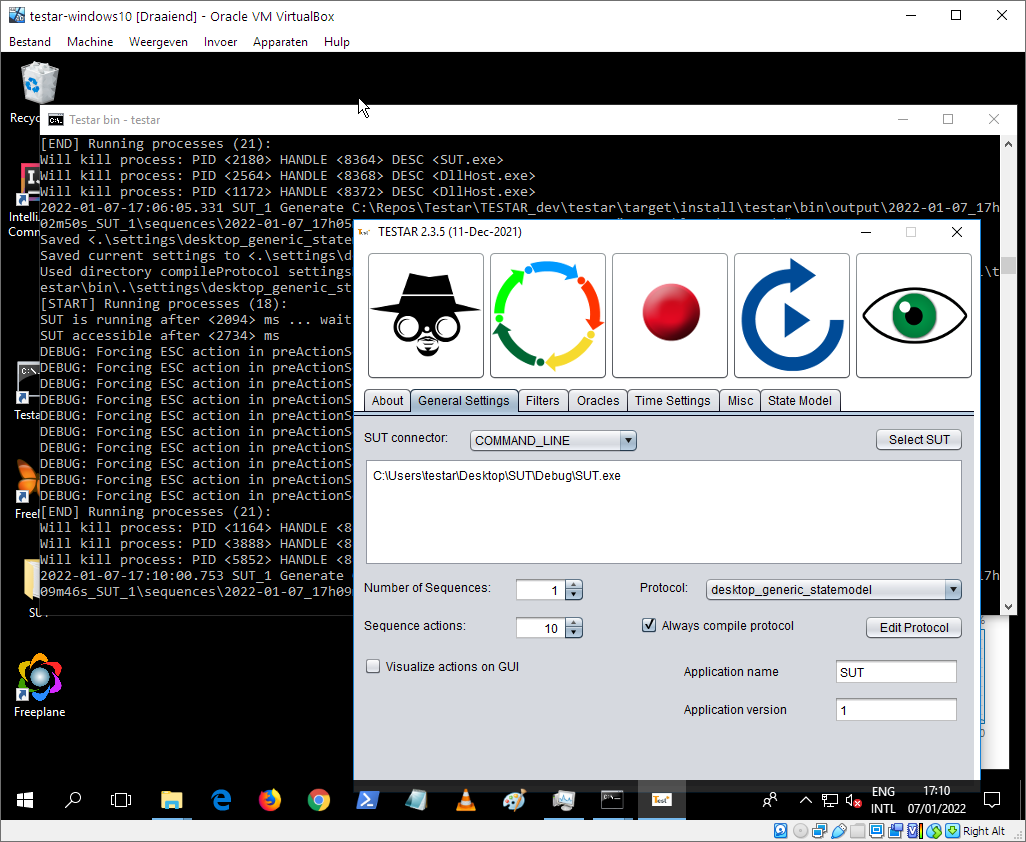The image size is (1026, 842).
Task: Enable Visualize actions on GUI checkbox
Action: click(x=373, y=667)
